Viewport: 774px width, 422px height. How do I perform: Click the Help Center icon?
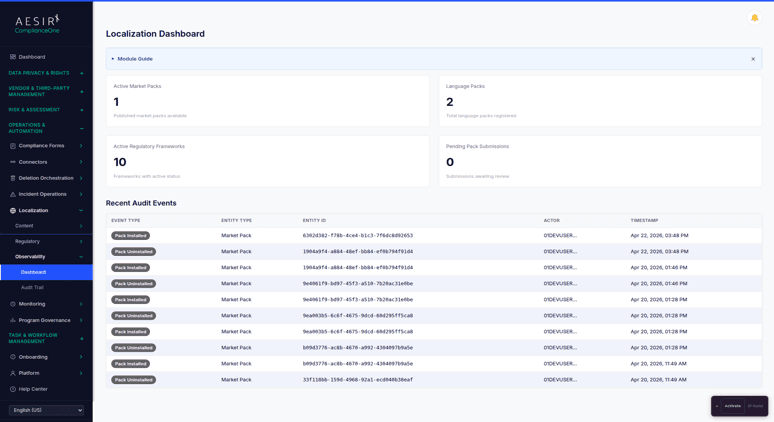coord(13,389)
